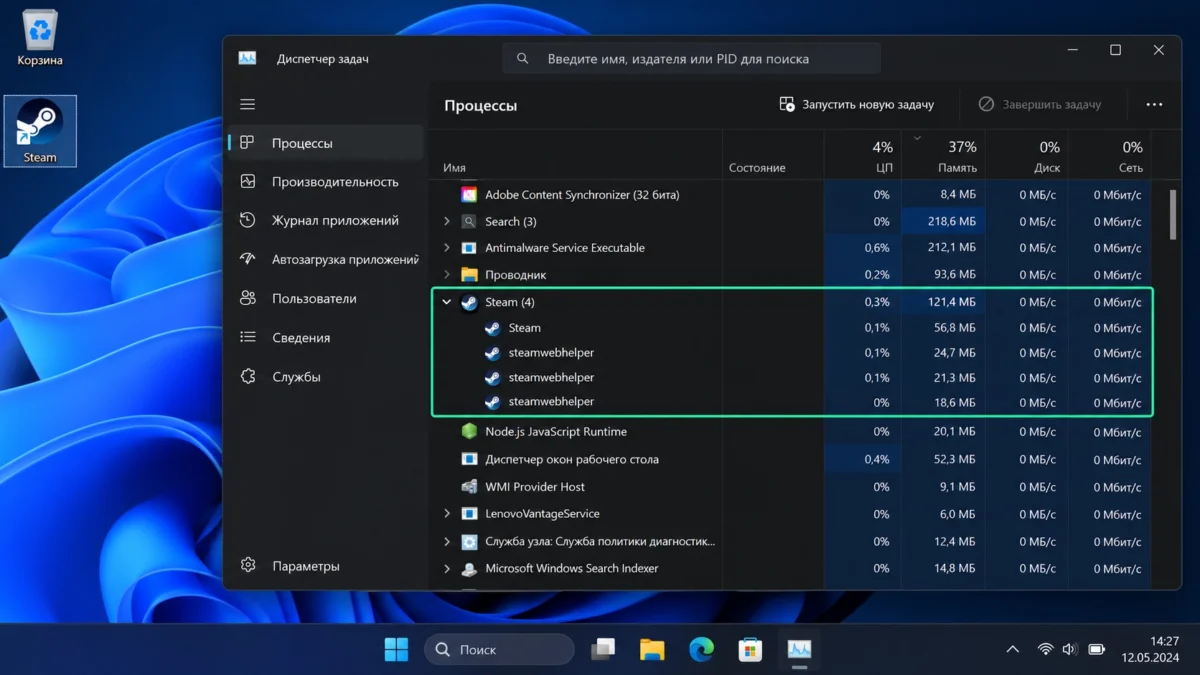The image size is (1200, 675).
Task: Show hidden icons in system tray
Action: (1013, 650)
